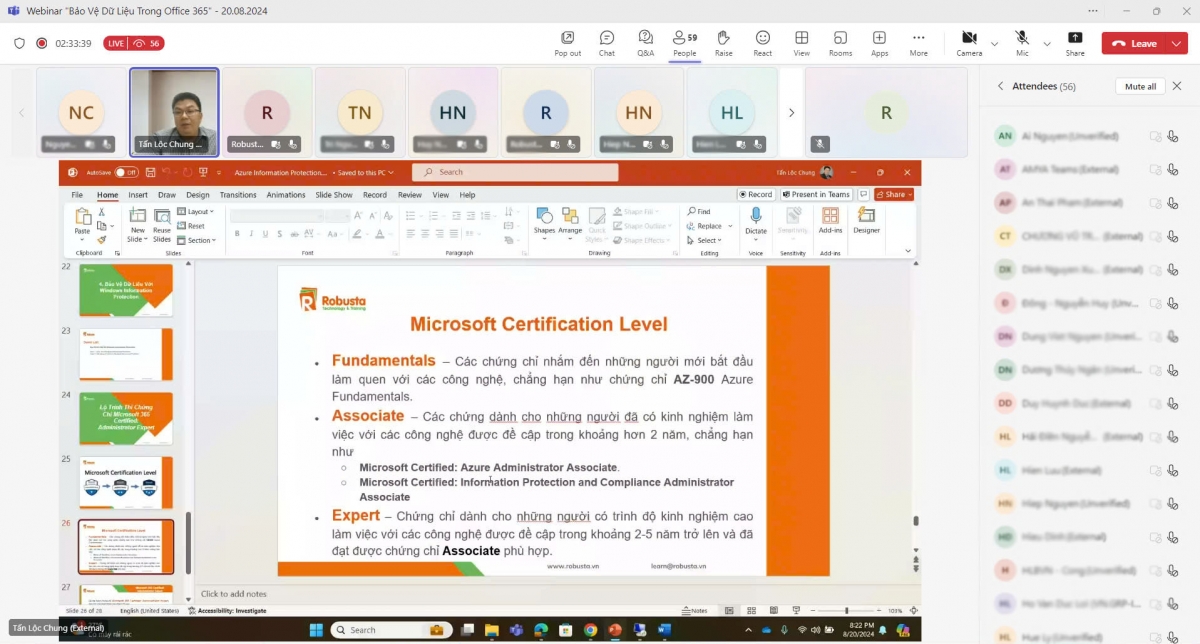
Task: Open the Designer pane
Action: (x=866, y=221)
